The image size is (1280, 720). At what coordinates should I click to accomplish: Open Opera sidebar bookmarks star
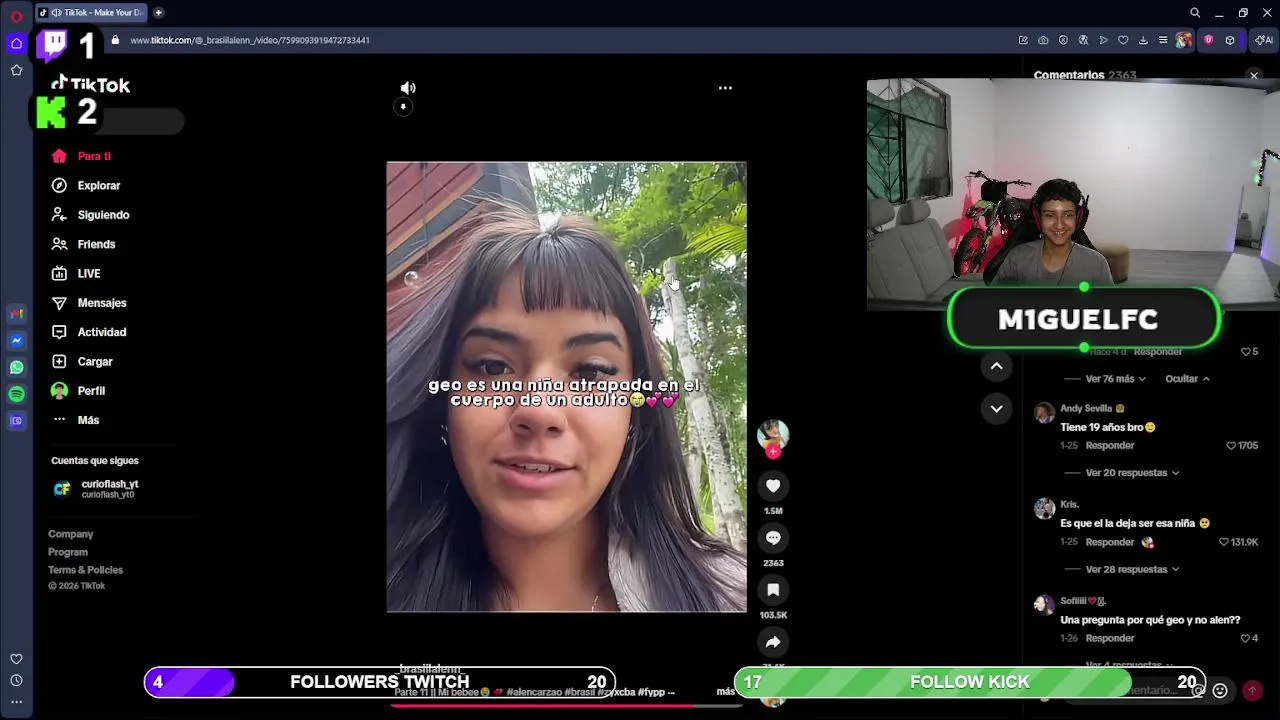[16, 70]
